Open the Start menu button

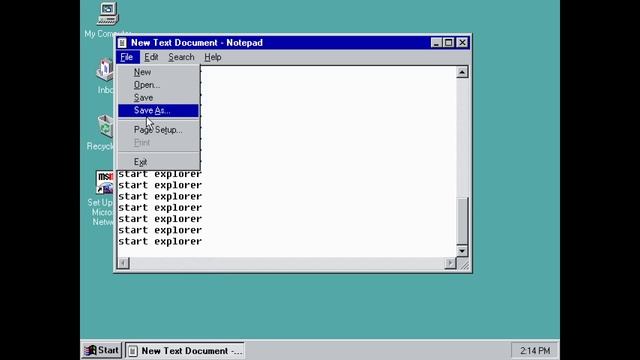tap(102, 350)
